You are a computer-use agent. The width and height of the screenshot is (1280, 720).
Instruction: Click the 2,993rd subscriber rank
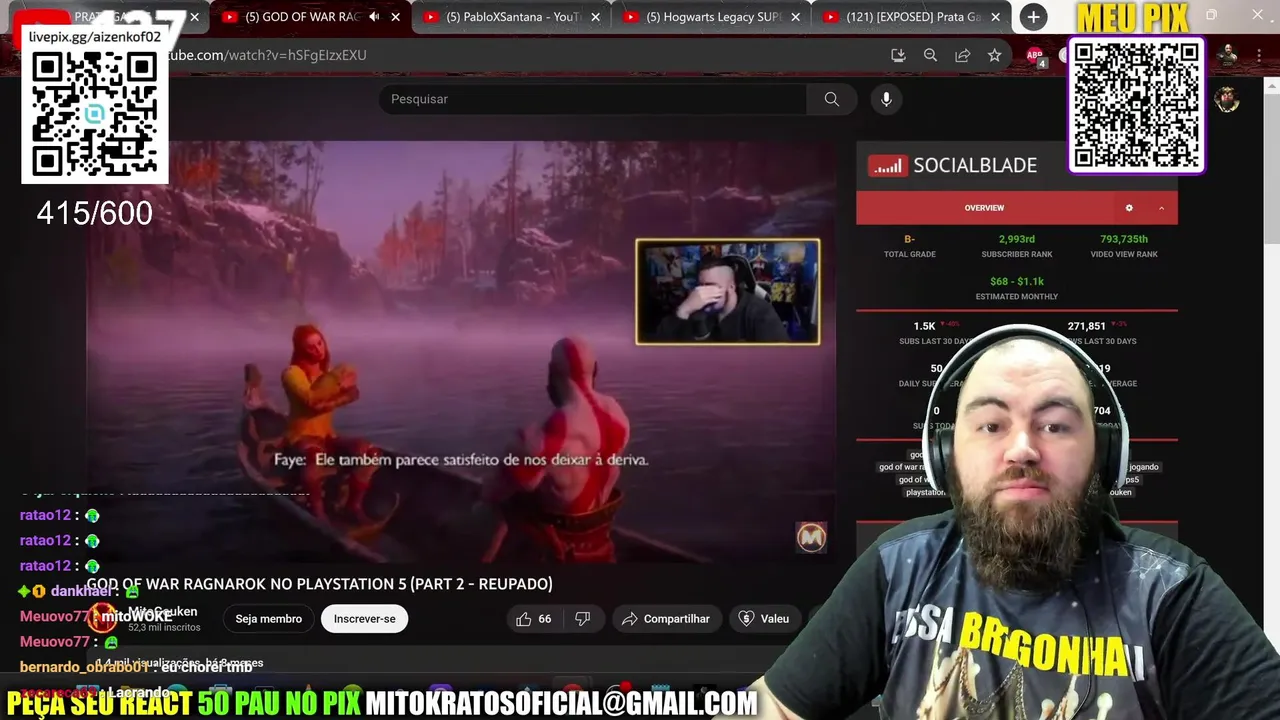(x=1016, y=239)
